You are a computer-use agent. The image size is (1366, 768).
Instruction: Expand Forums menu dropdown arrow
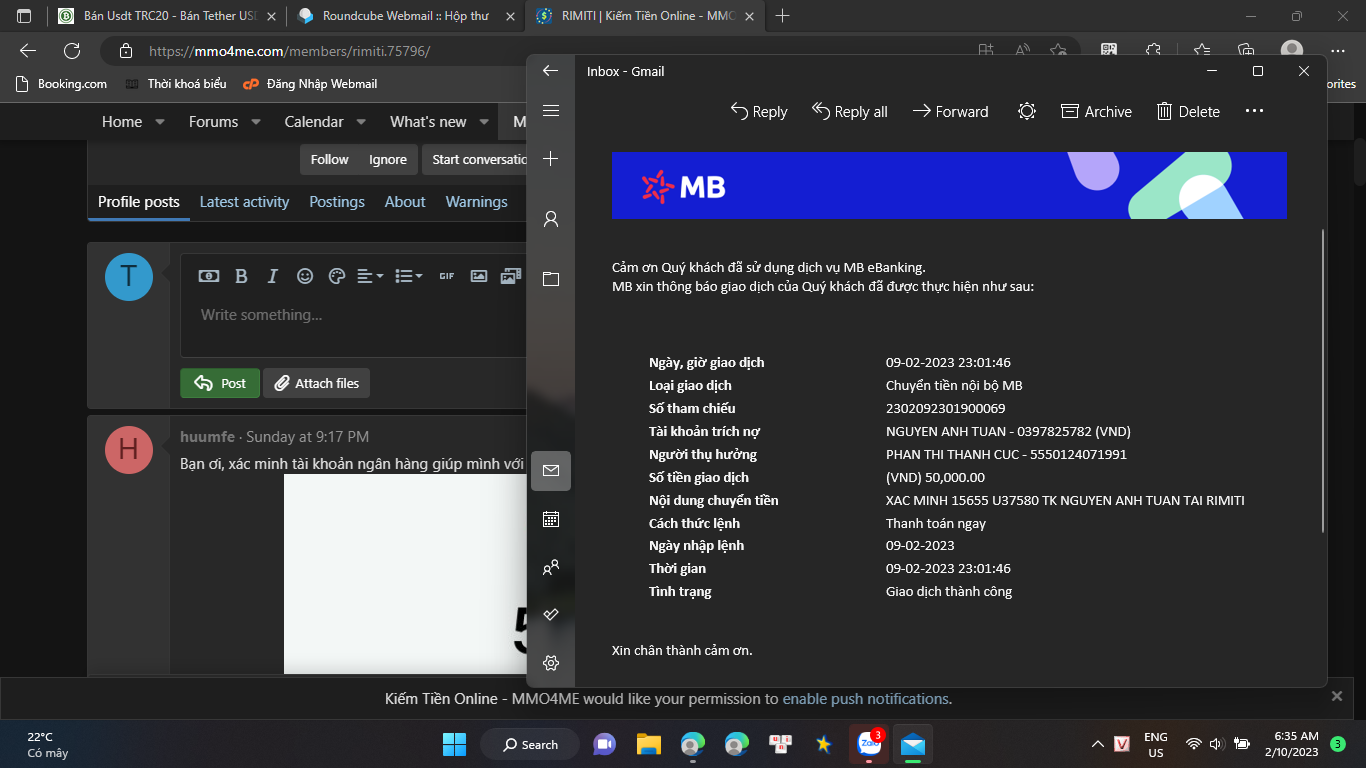click(x=256, y=122)
